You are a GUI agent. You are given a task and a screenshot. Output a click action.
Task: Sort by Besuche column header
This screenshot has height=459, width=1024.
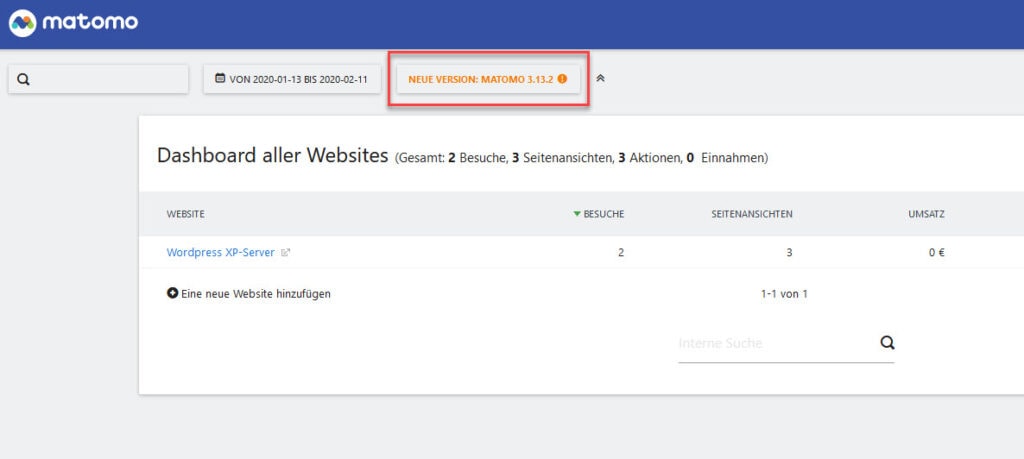point(603,214)
